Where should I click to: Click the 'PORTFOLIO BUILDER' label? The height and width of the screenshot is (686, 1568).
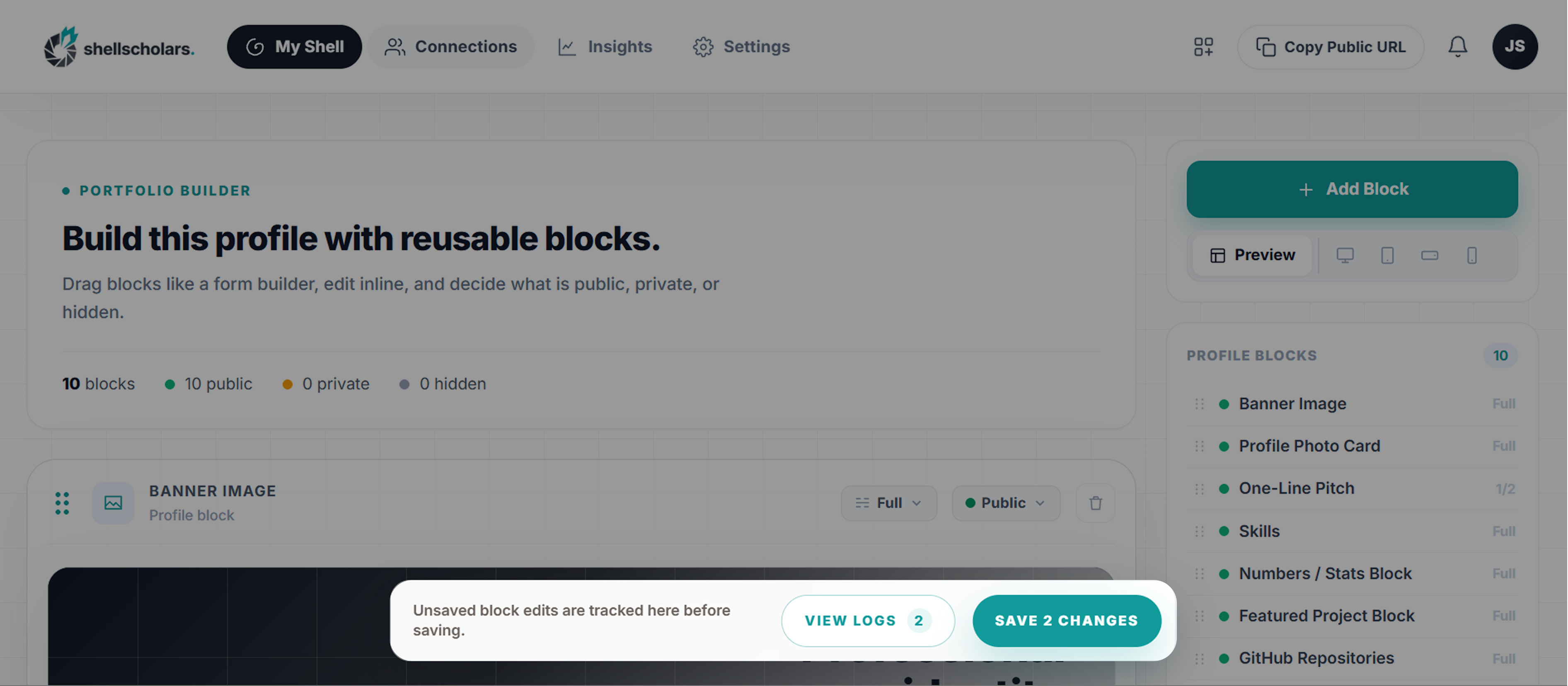[165, 191]
